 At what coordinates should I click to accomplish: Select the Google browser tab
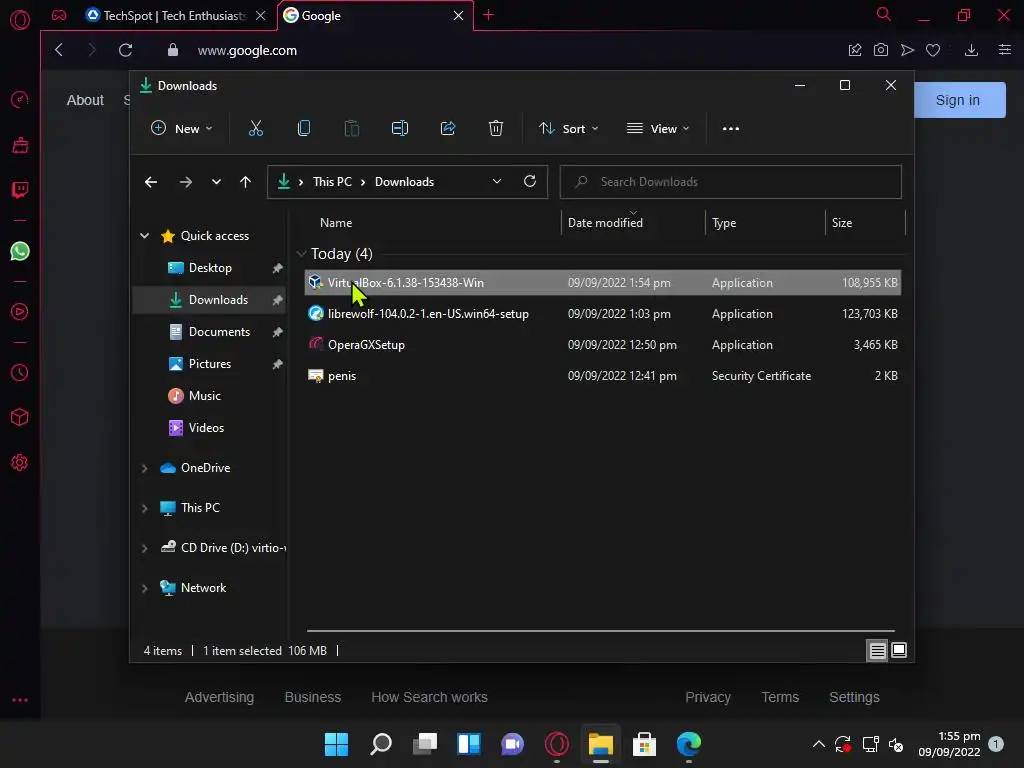click(375, 15)
